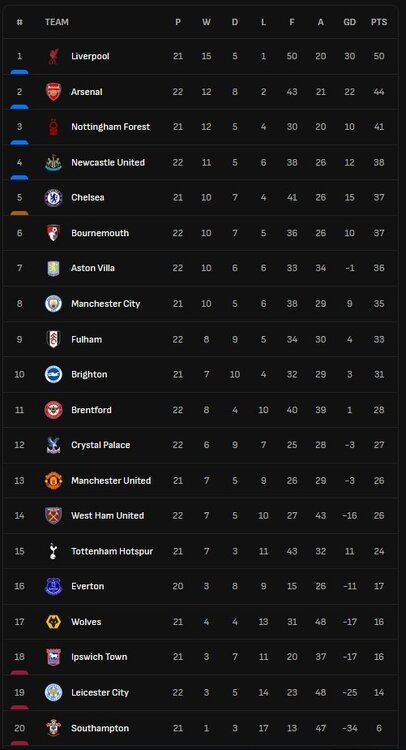Image resolution: width=406 pixels, height=750 pixels.
Task: Click the TEAM column header
Action: [56, 22]
